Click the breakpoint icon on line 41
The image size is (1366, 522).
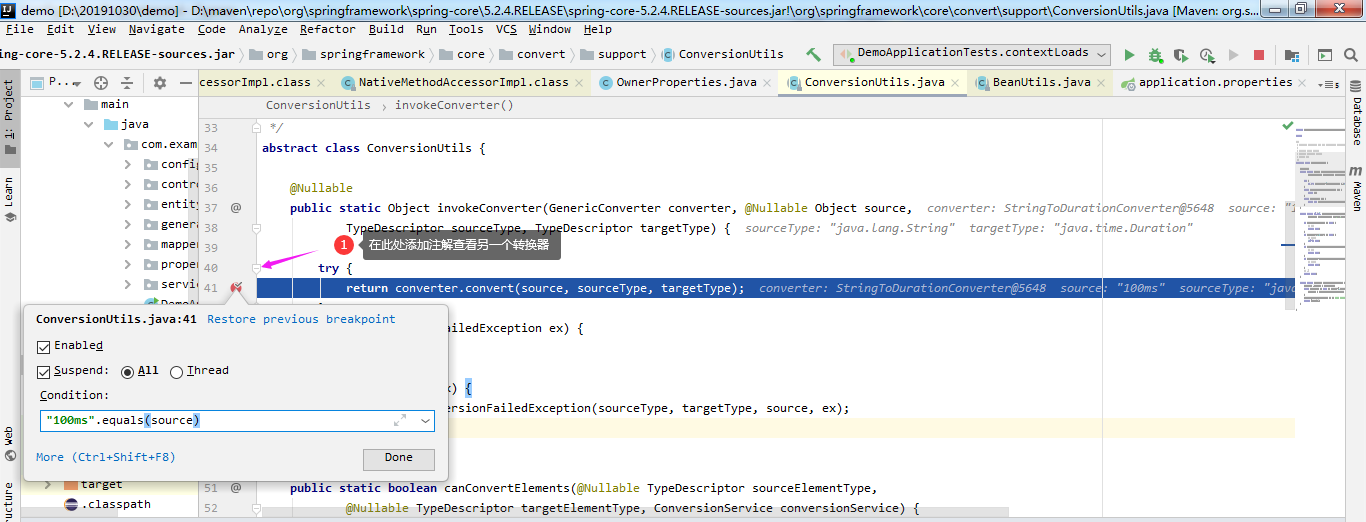coord(236,288)
